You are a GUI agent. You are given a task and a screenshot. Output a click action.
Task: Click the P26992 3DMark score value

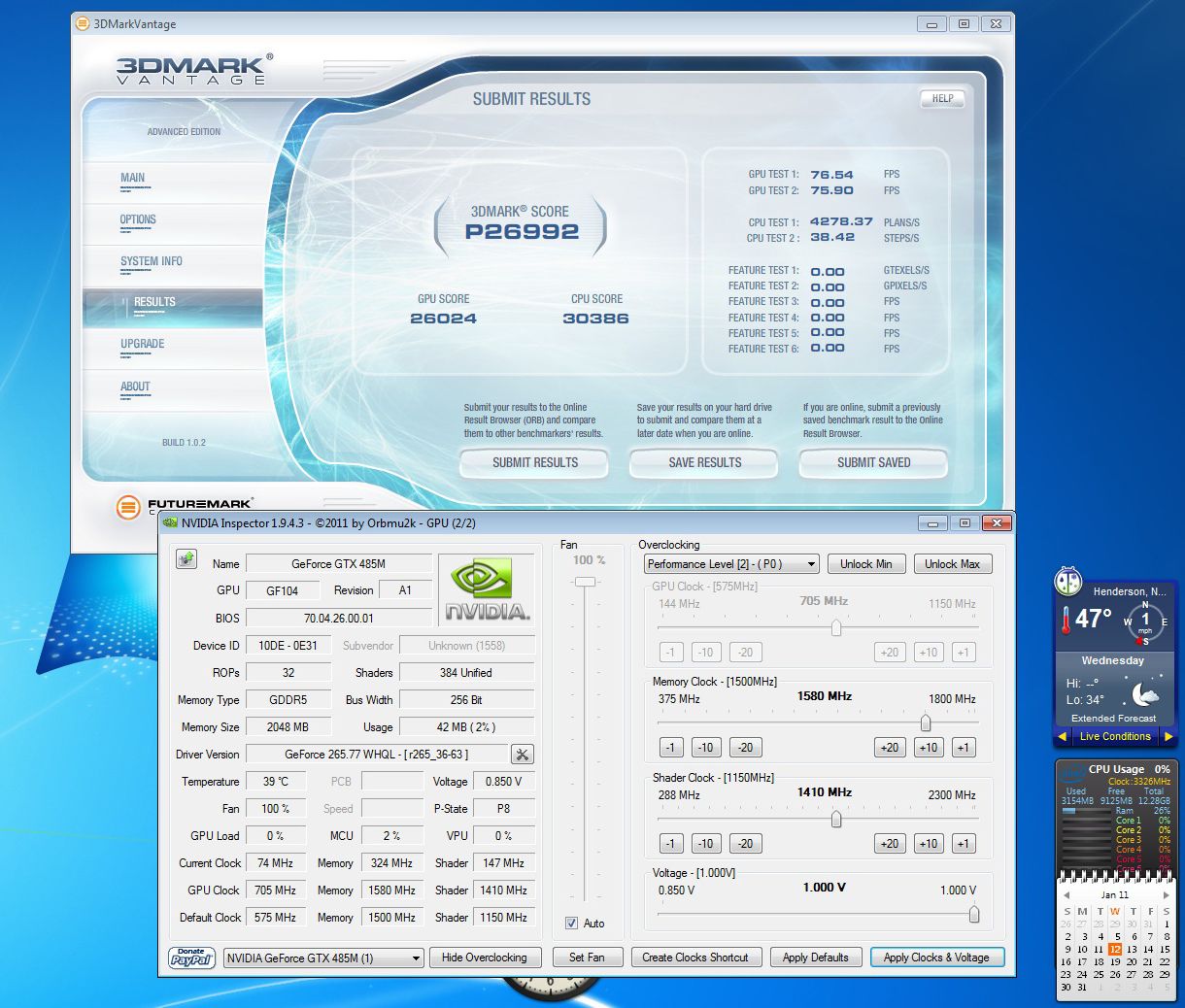coord(522,232)
